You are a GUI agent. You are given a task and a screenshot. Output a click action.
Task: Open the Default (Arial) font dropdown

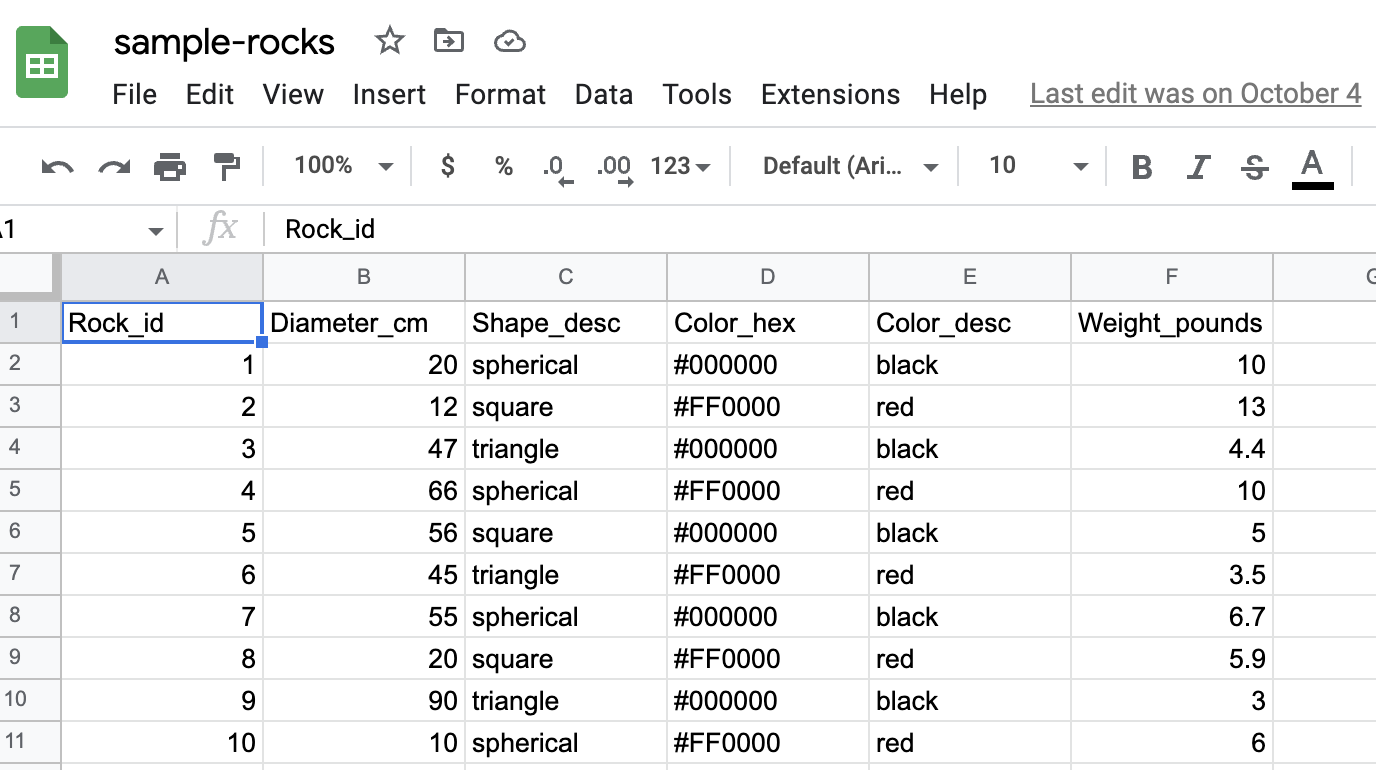click(850, 166)
